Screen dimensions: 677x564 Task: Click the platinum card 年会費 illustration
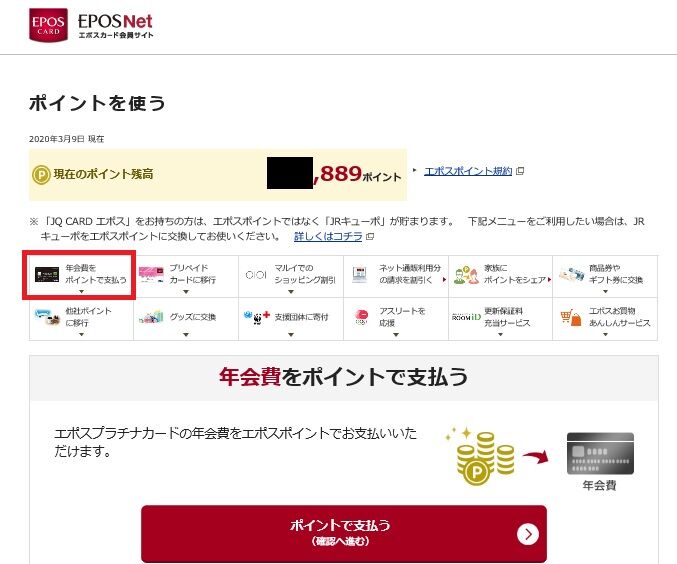(x=600, y=453)
